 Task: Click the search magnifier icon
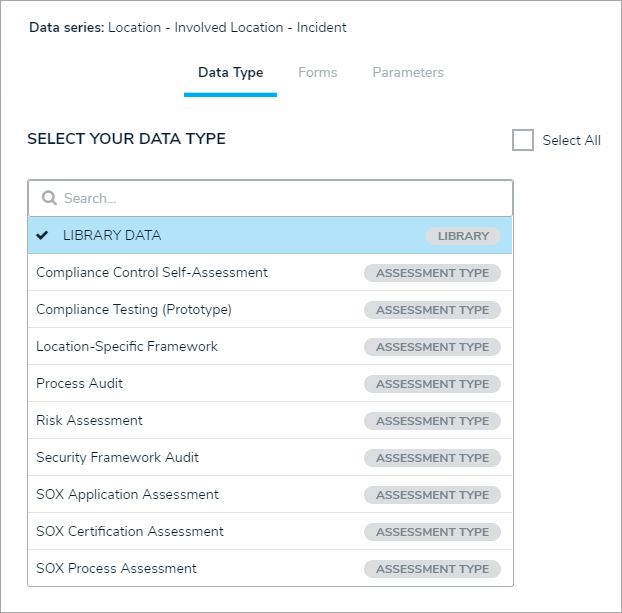[49, 198]
